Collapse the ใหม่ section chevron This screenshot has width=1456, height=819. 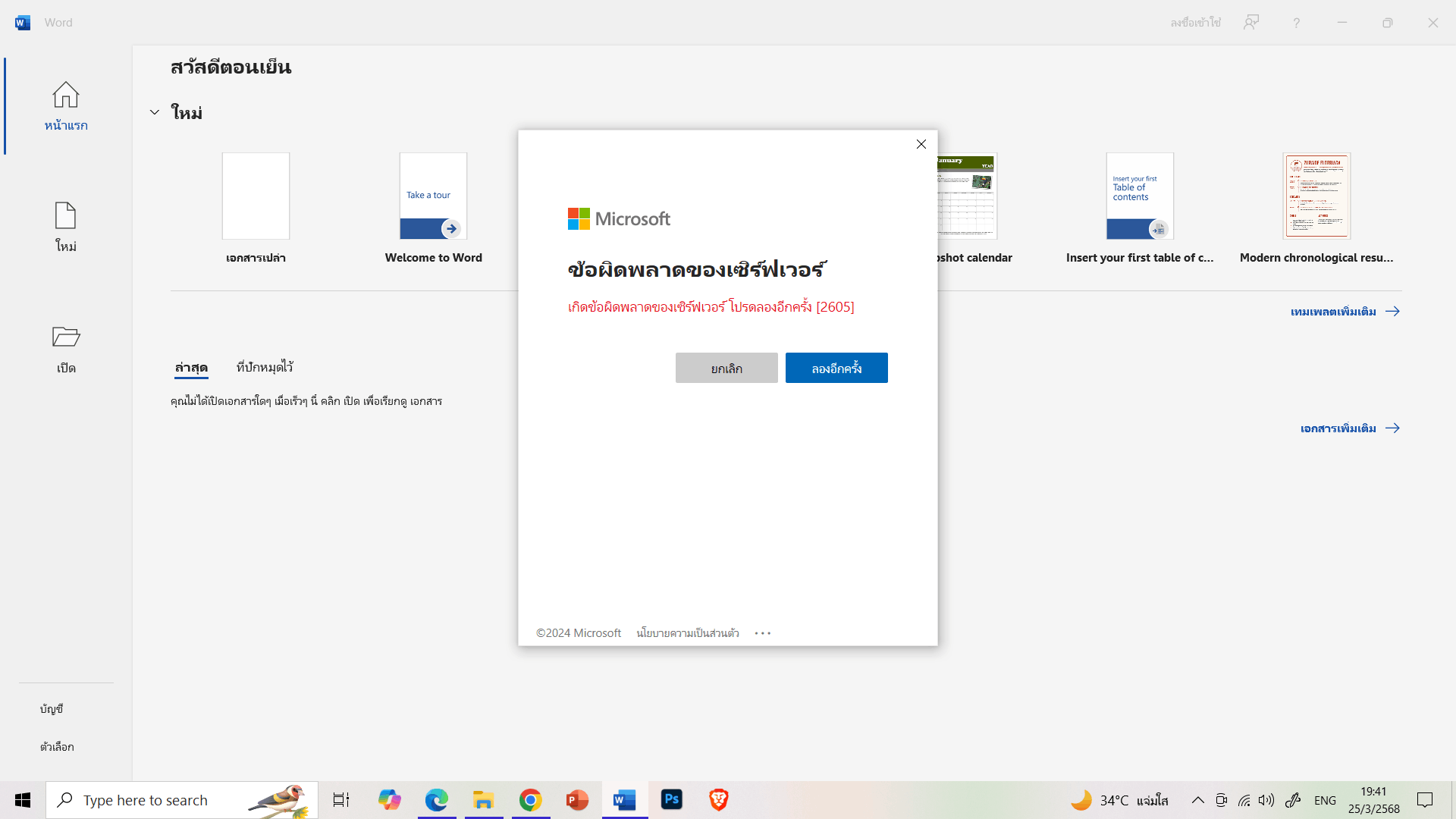155,112
